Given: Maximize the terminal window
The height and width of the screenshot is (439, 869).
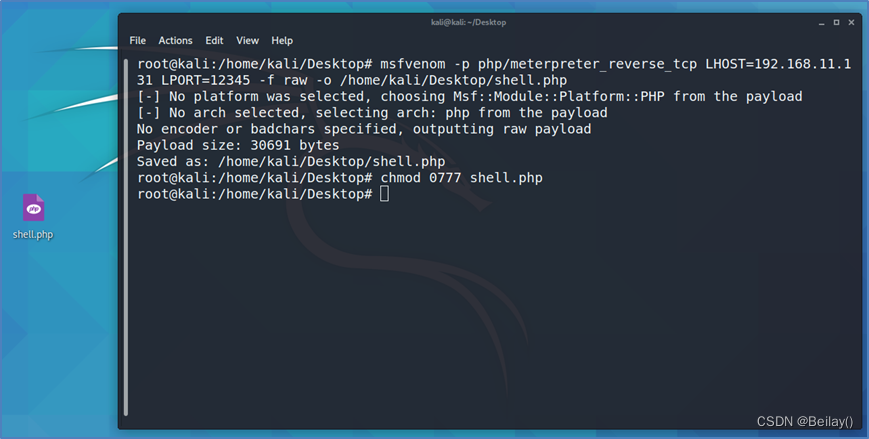Looking at the screenshot, I should click(836, 23).
